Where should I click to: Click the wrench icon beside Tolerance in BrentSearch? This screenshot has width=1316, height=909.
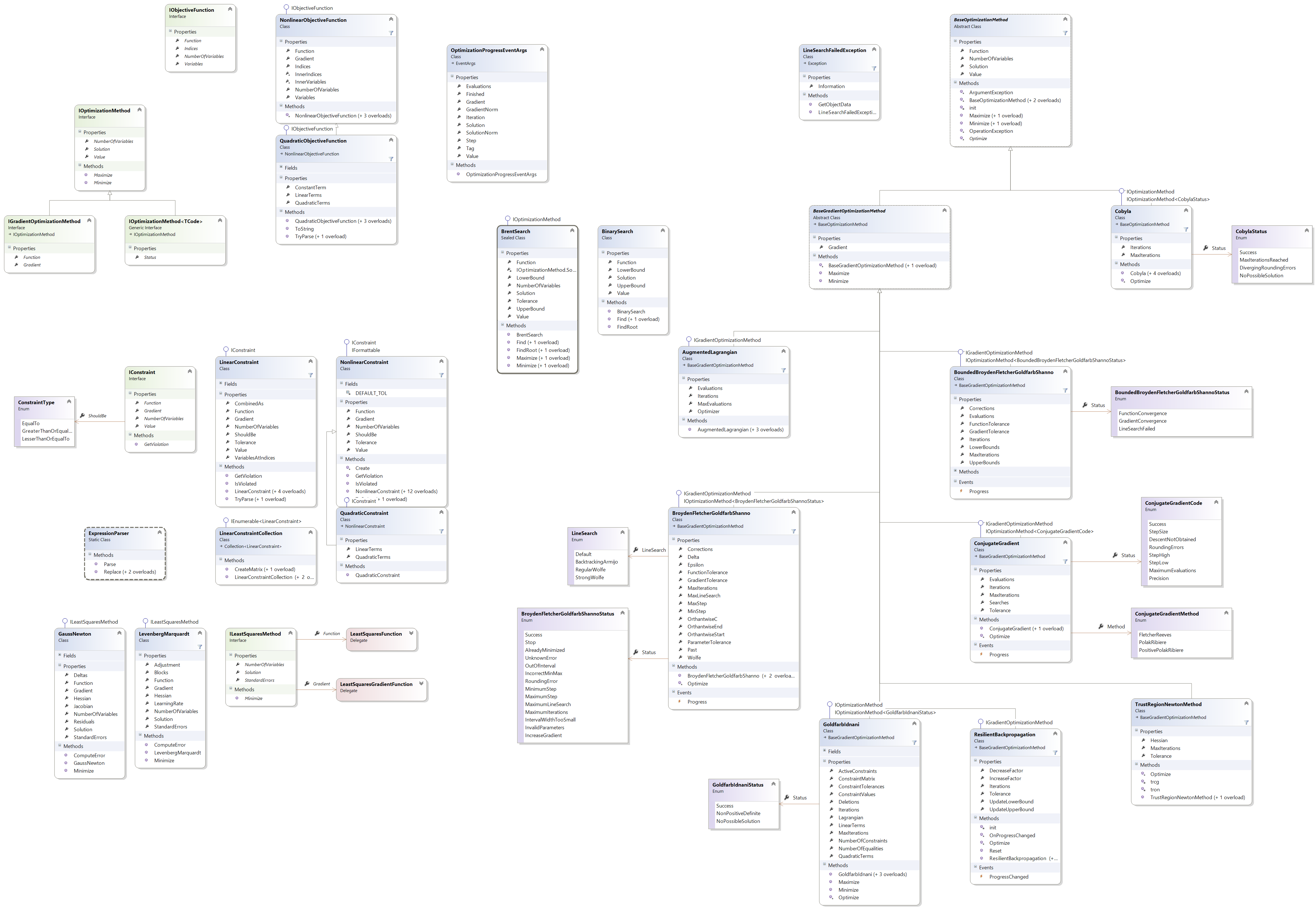point(510,301)
